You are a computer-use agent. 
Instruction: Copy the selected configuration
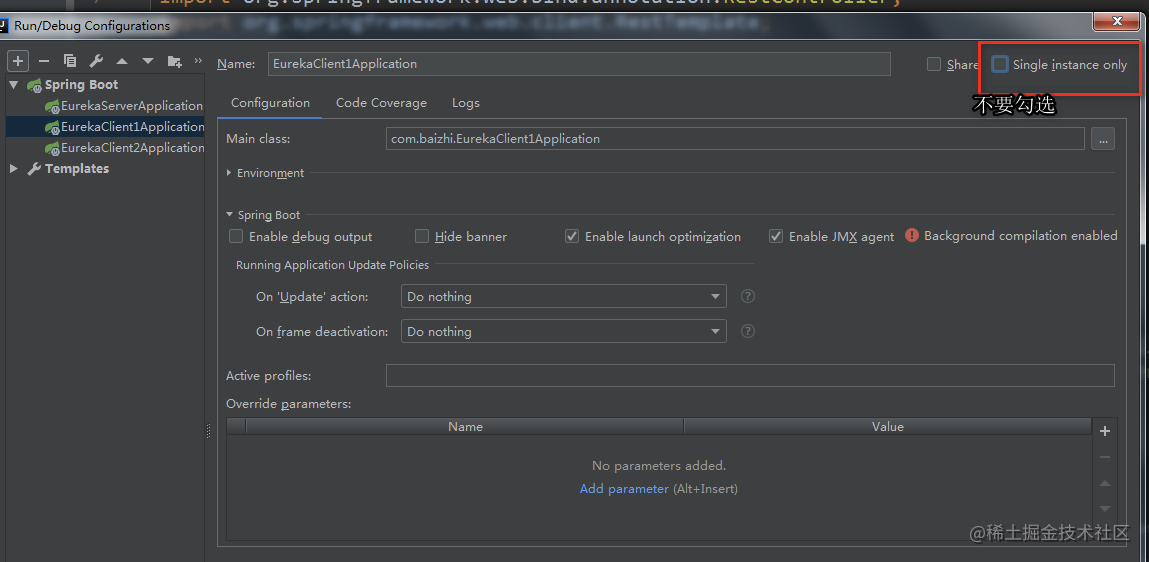[70, 61]
